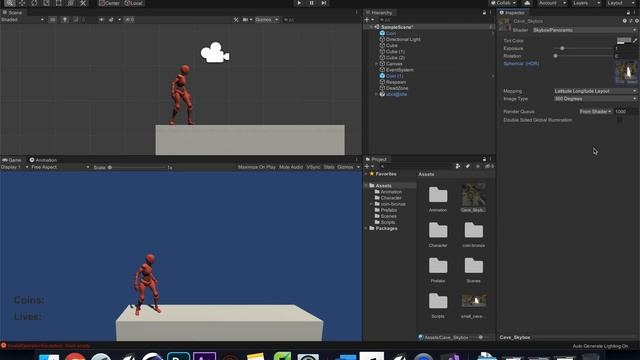Toggle scene audio in Scene view
The image size is (640, 360).
[76, 20]
